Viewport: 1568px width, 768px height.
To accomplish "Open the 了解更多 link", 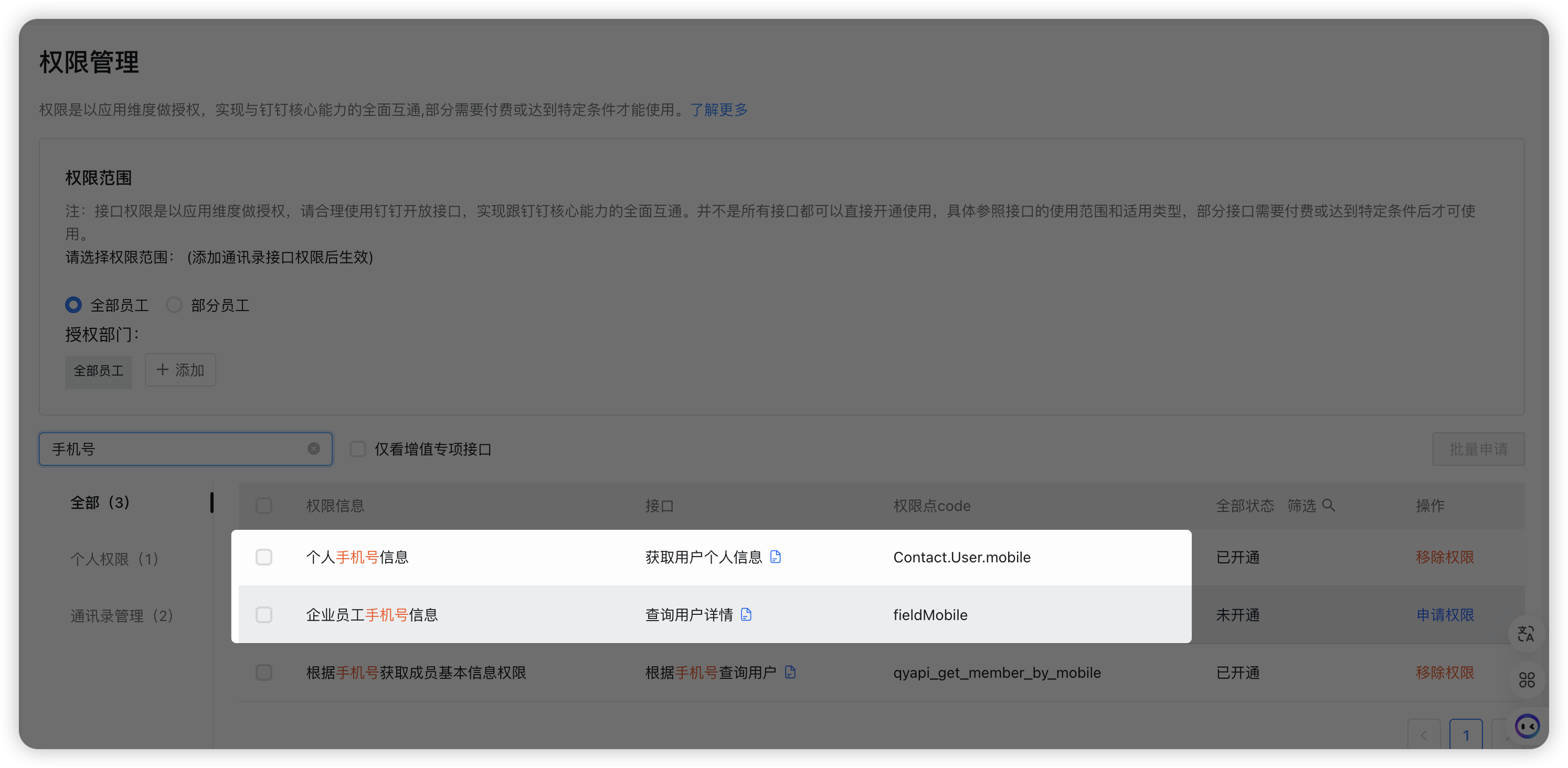I will (x=718, y=110).
